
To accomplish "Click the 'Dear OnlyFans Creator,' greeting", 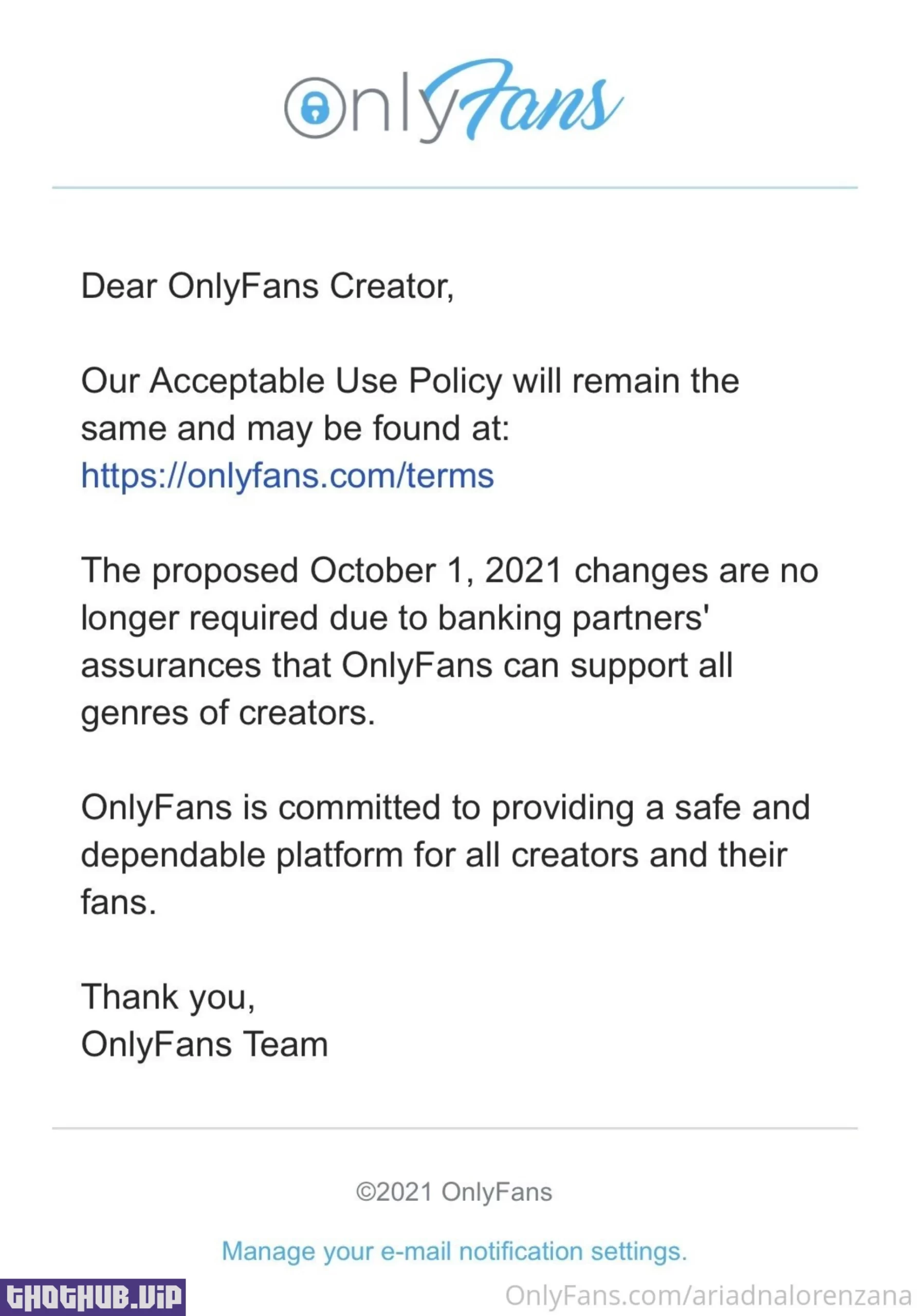I will tap(267, 285).
